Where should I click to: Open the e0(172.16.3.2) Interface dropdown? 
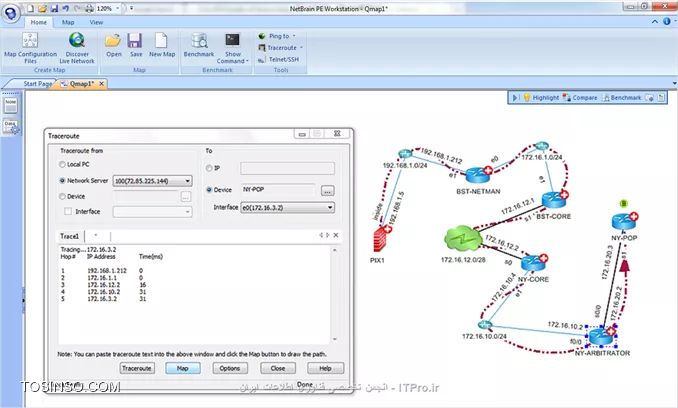click(x=288, y=207)
